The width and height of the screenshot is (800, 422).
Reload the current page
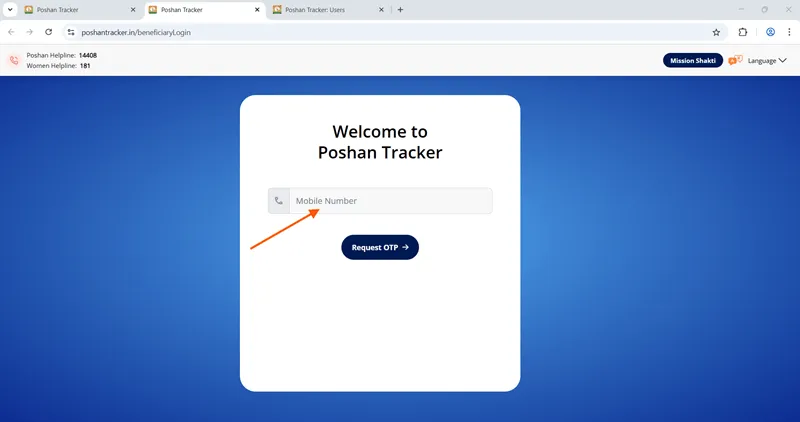point(48,32)
